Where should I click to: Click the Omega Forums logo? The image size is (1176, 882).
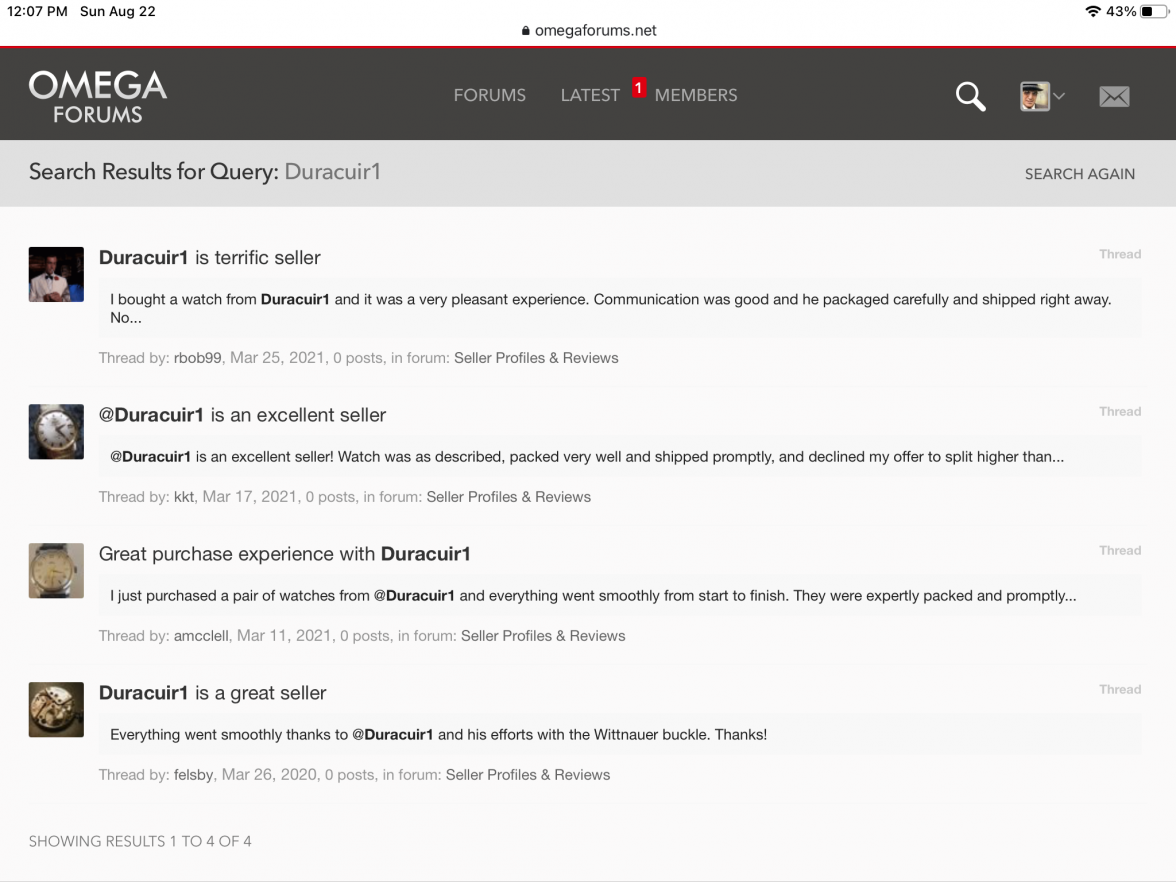point(98,96)
